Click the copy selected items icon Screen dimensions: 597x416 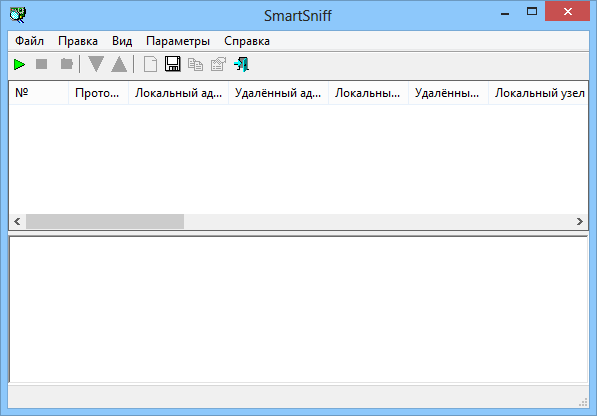[x=195, y=64]
